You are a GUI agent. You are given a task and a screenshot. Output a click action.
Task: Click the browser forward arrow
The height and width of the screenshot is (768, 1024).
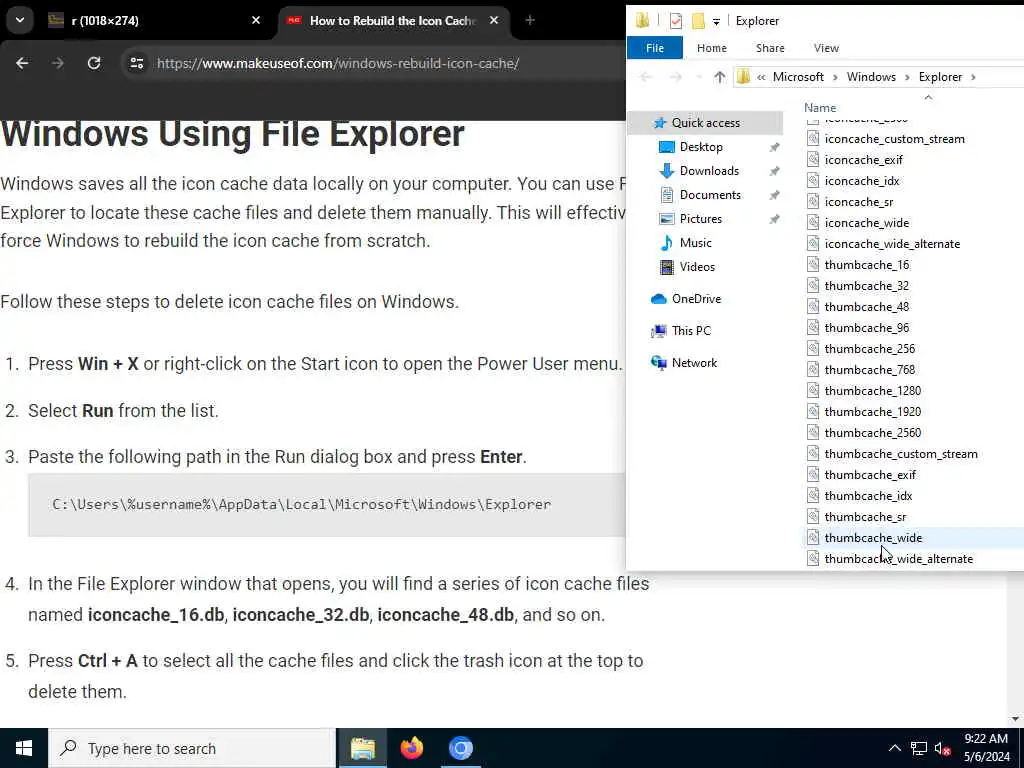tap(58, 63)
